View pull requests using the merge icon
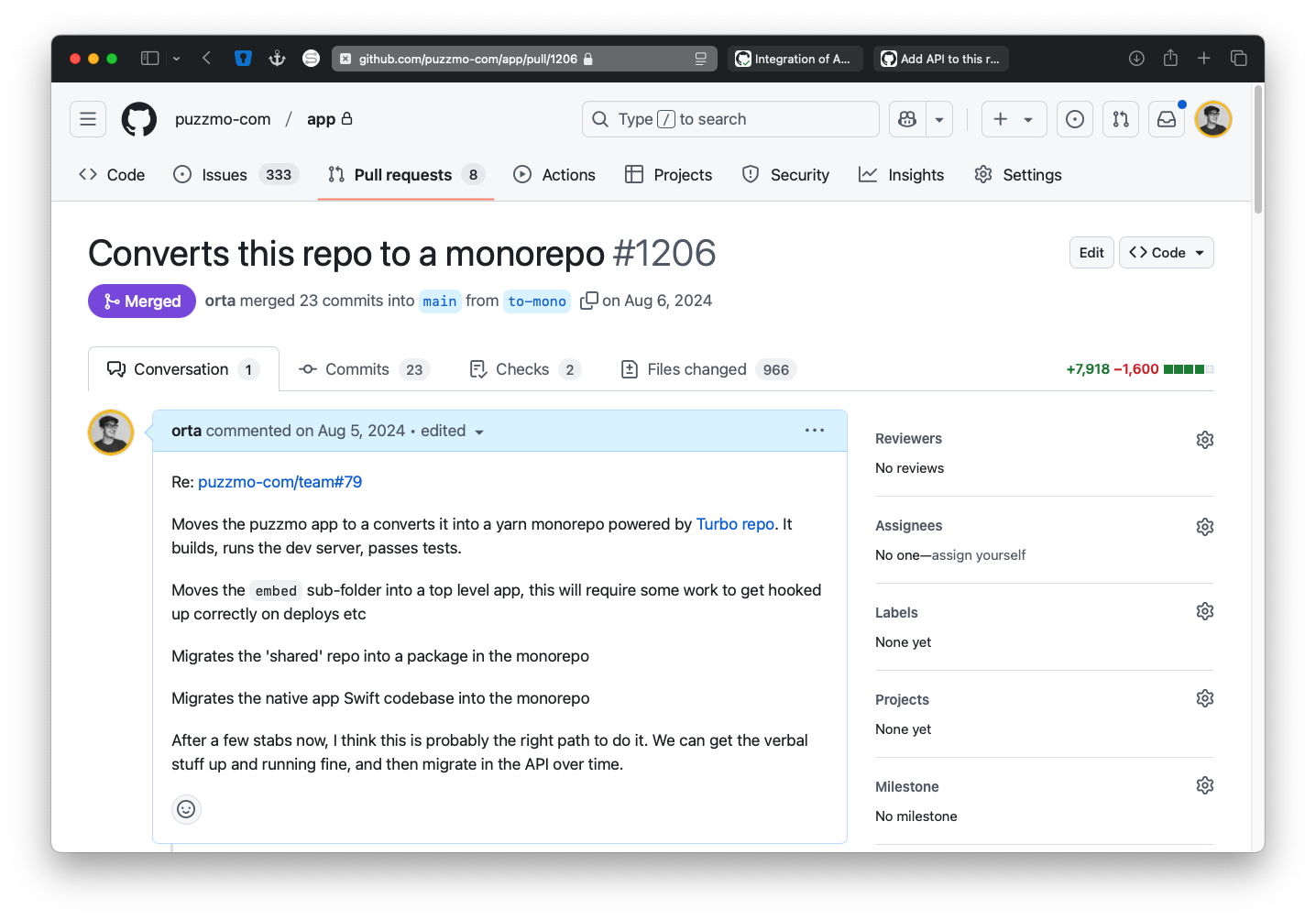Screen dimensions: 1316x920 point(1120,118)
